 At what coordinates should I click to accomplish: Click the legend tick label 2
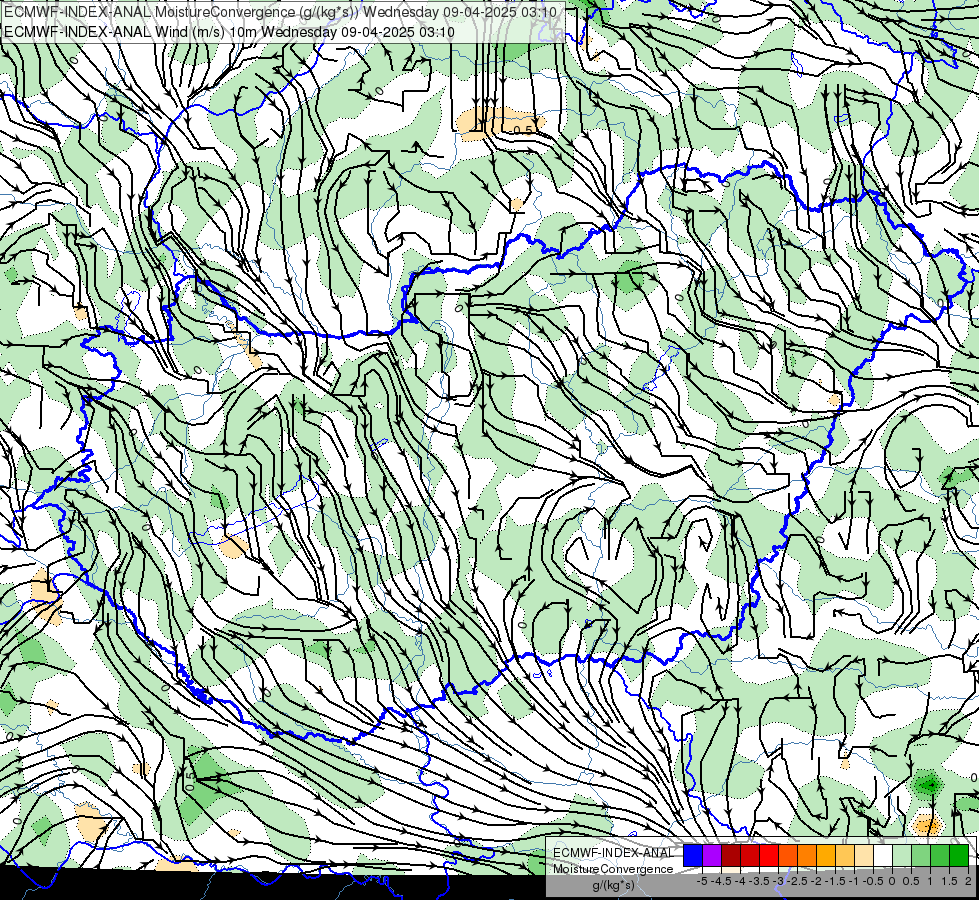968,881
